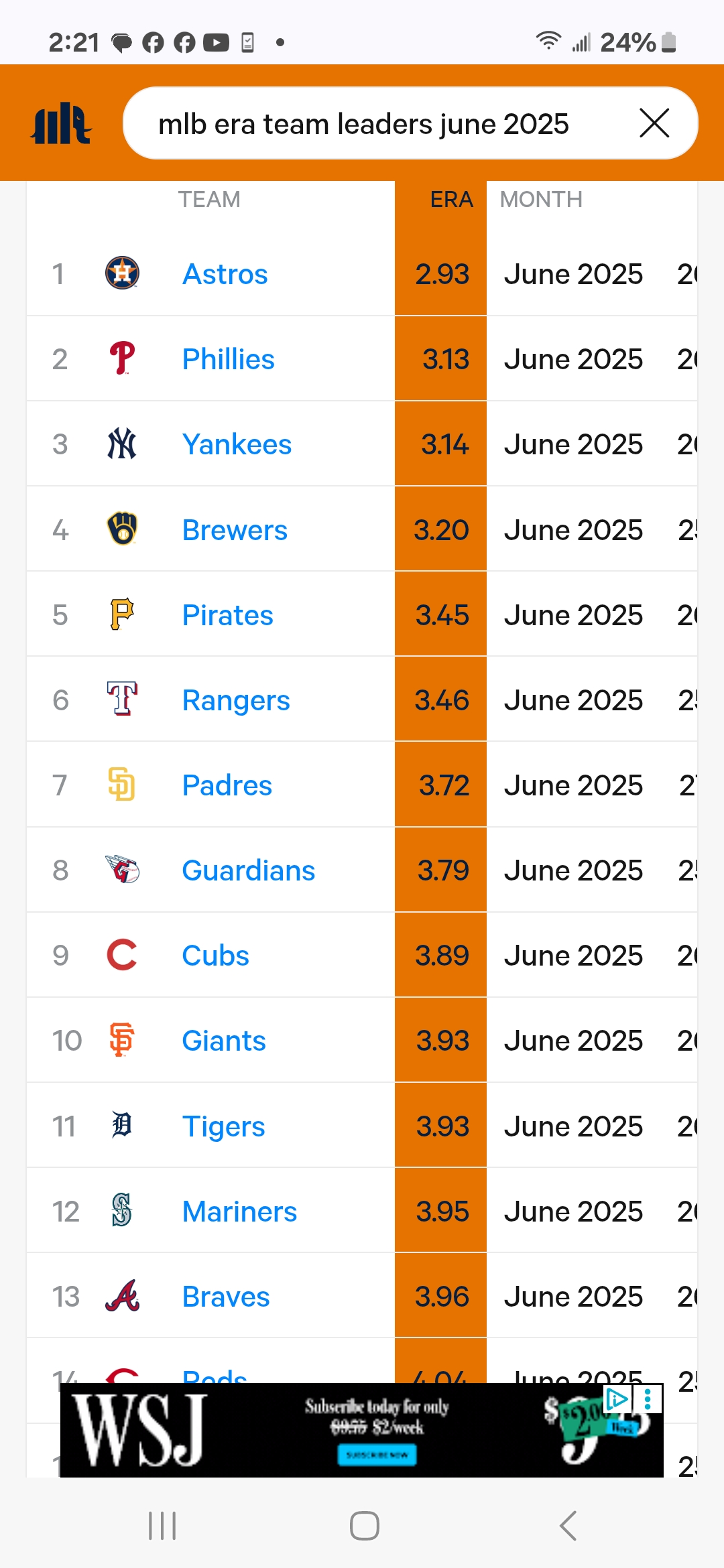Tap the Yankees team logo
The image size is (724, 1568).
pos(122,444)
